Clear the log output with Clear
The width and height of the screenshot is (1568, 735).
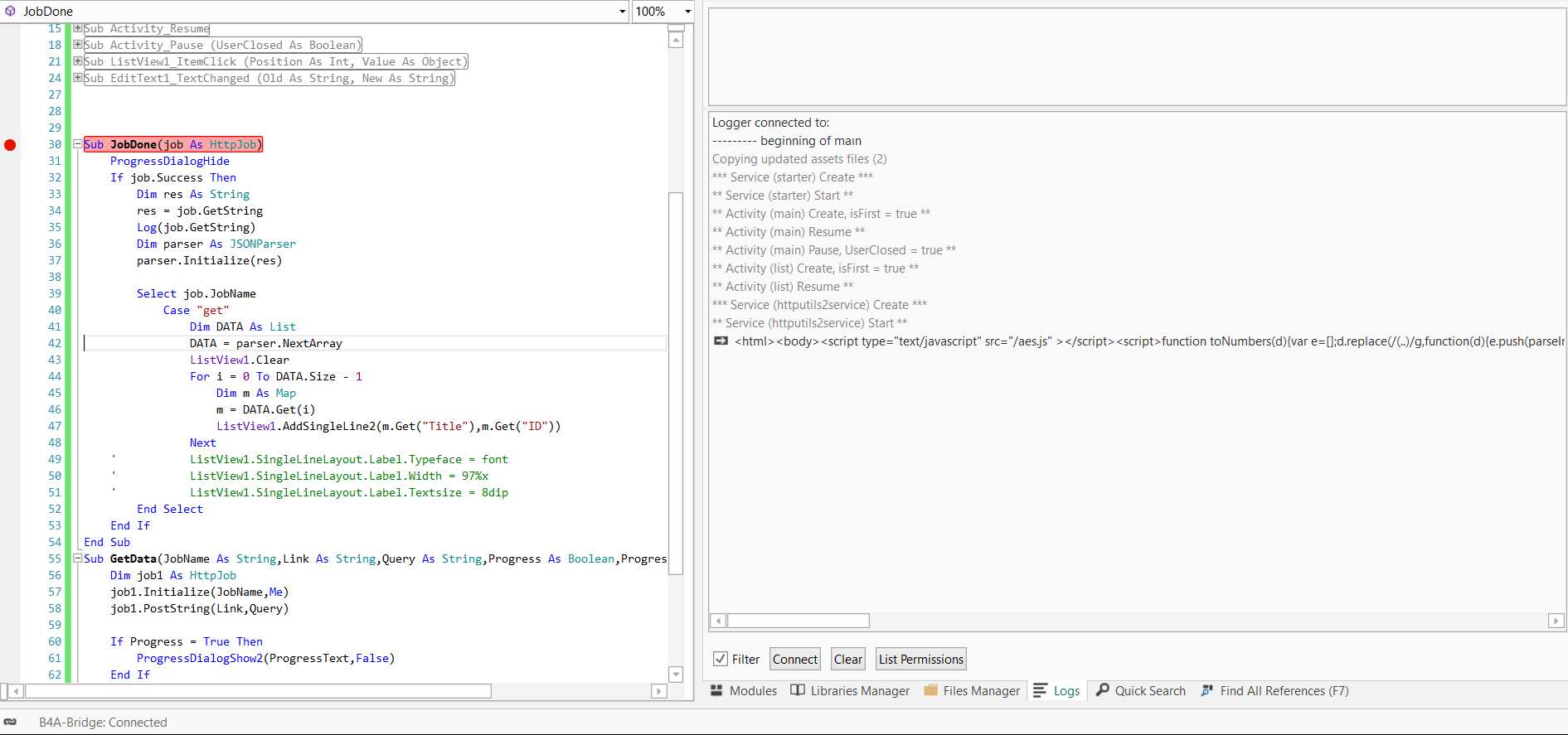click(x=847, y=659)
